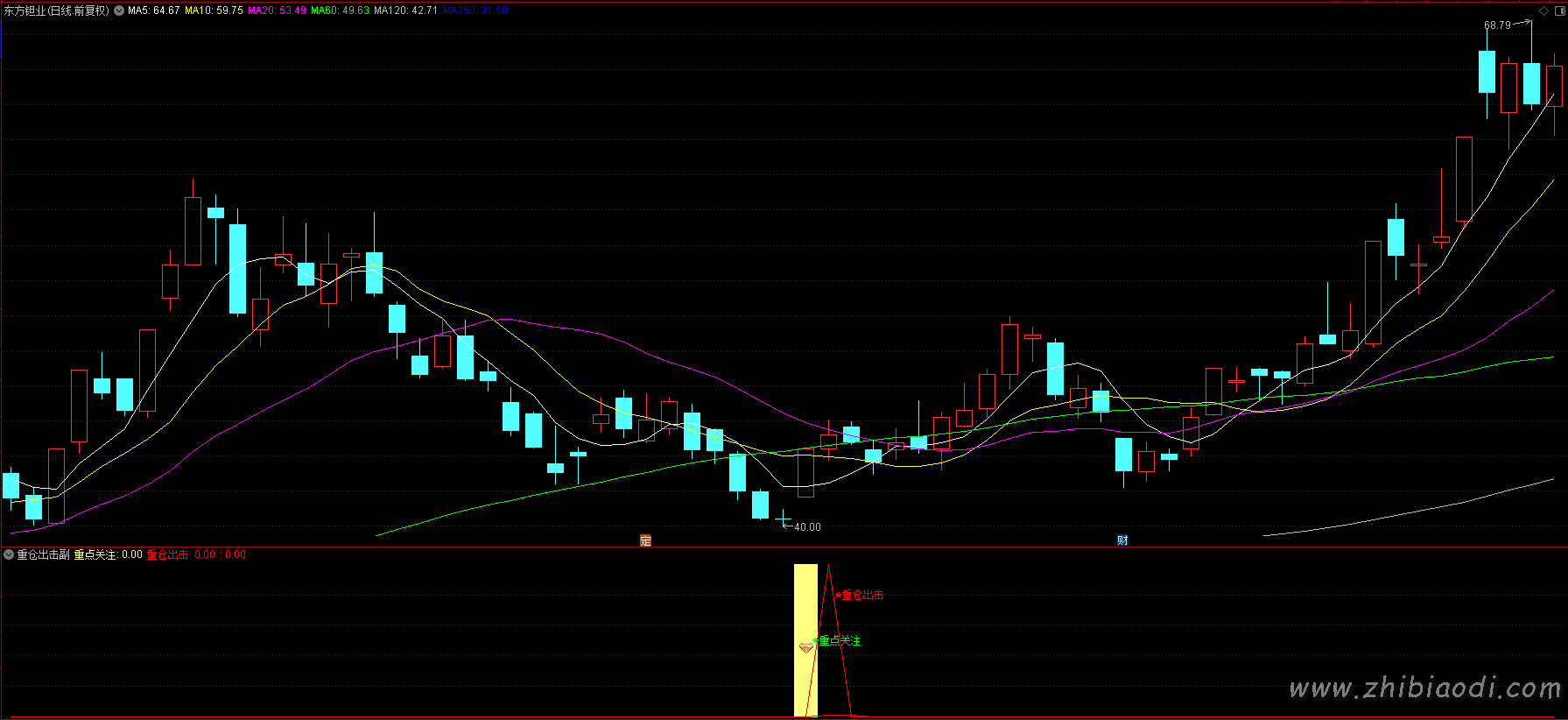Select the MA10: 59.75 label
Image resolution: width=1568 pixels, height=720 pixels.
214,11
